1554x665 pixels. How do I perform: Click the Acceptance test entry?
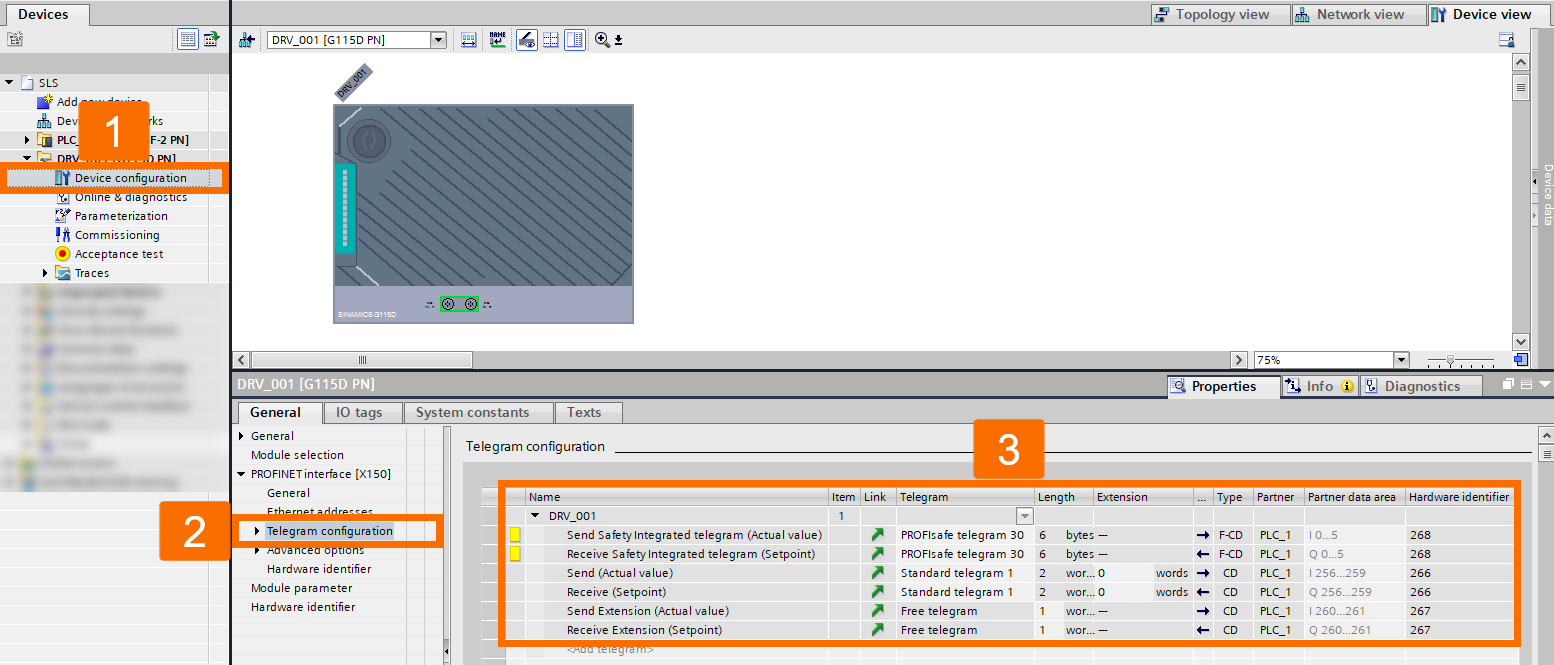(119, 253)
